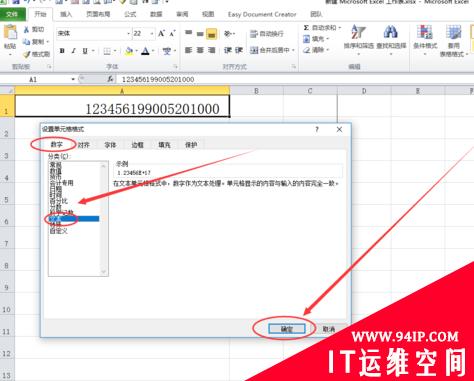Expand the font size dropdown
This screenshot has height=381, width=474.
pos(152,34)
